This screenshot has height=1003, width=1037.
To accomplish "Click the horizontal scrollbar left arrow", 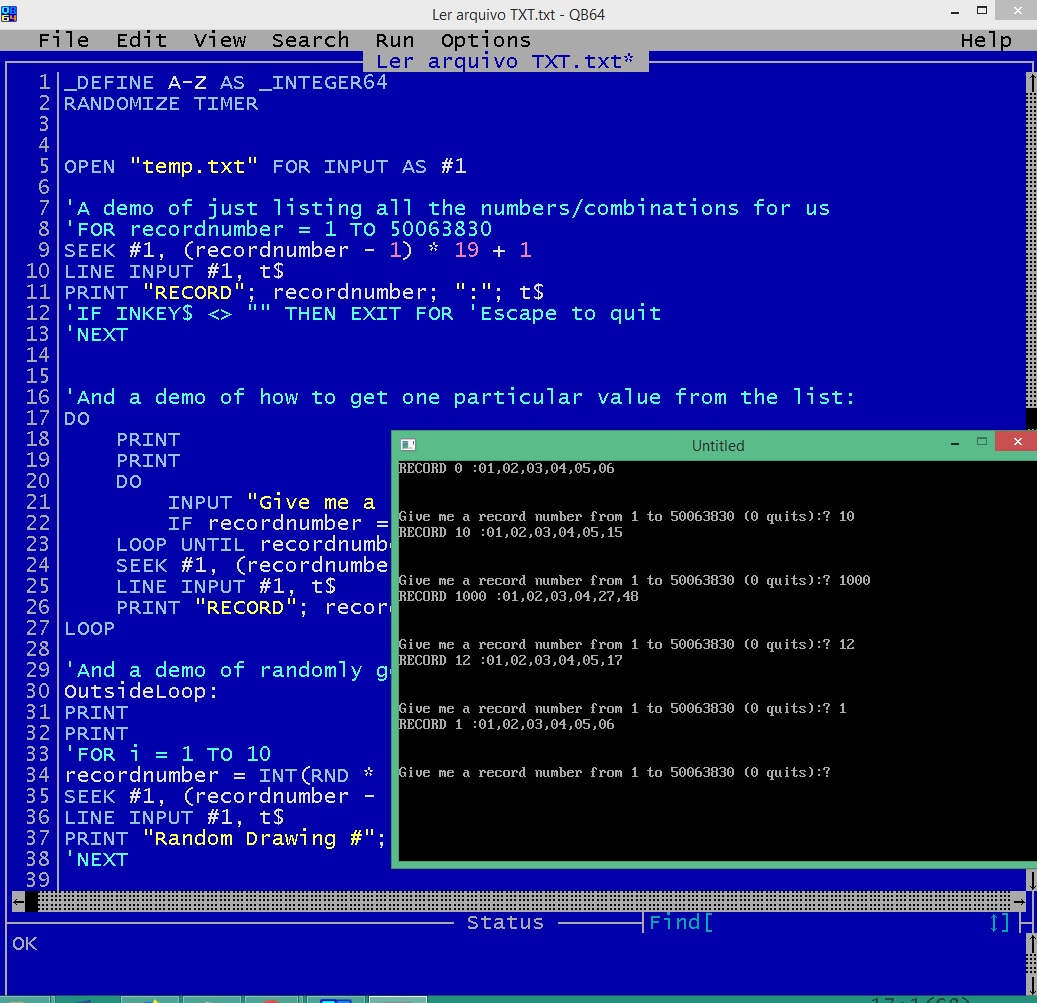I will point(18,901).
